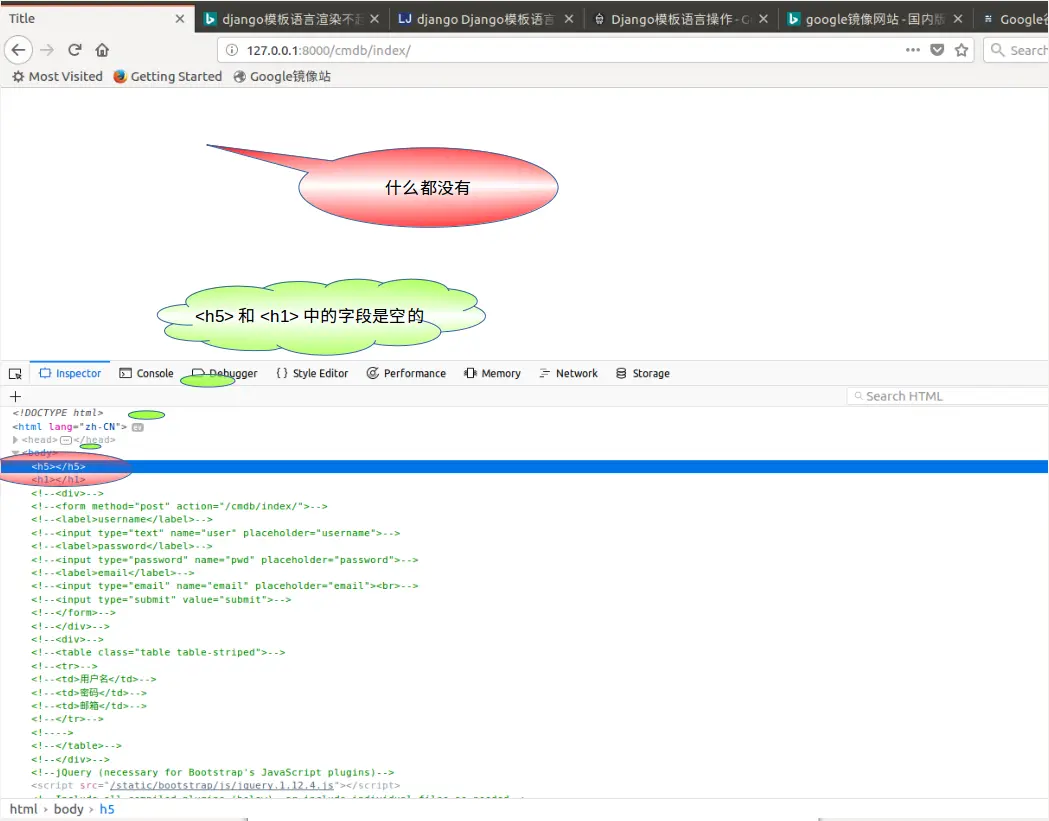The width and height of the screenshot is (1049, 821).
Task: Open the page actions three-dot menu
Action: point(913,50)
